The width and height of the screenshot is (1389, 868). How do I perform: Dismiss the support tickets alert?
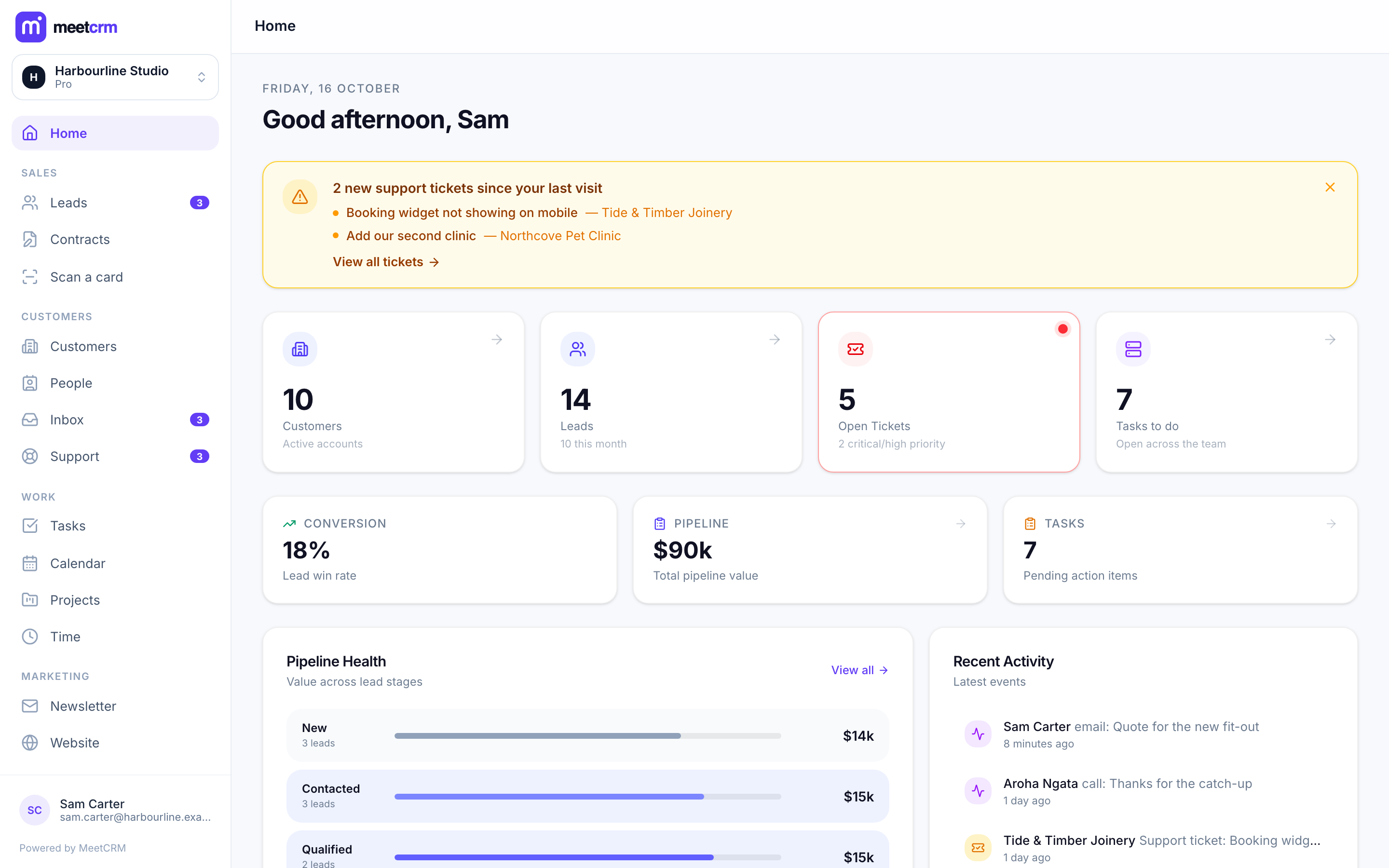click(x=1330, y=187)
